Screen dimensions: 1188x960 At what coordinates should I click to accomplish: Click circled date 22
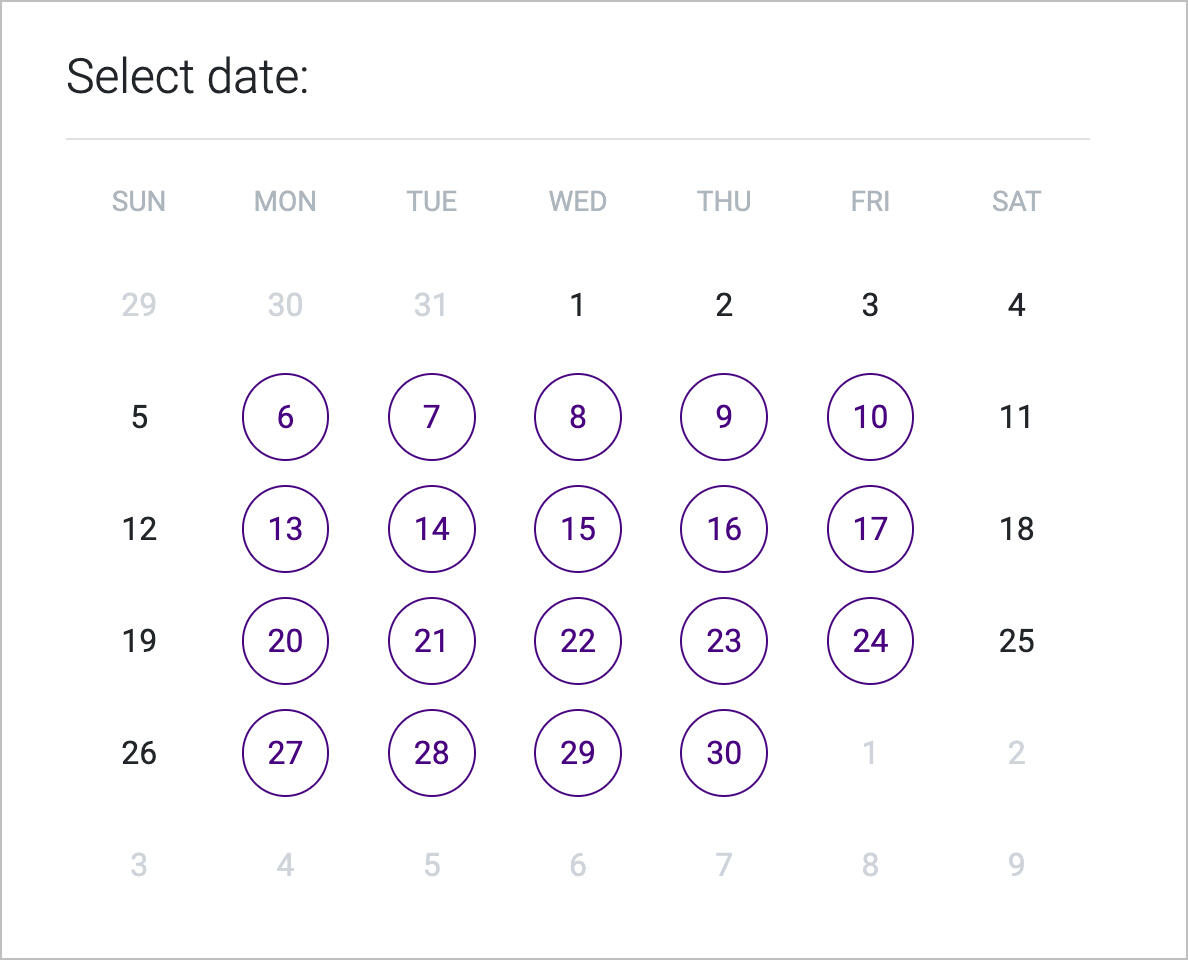click(x=578, y=641)
